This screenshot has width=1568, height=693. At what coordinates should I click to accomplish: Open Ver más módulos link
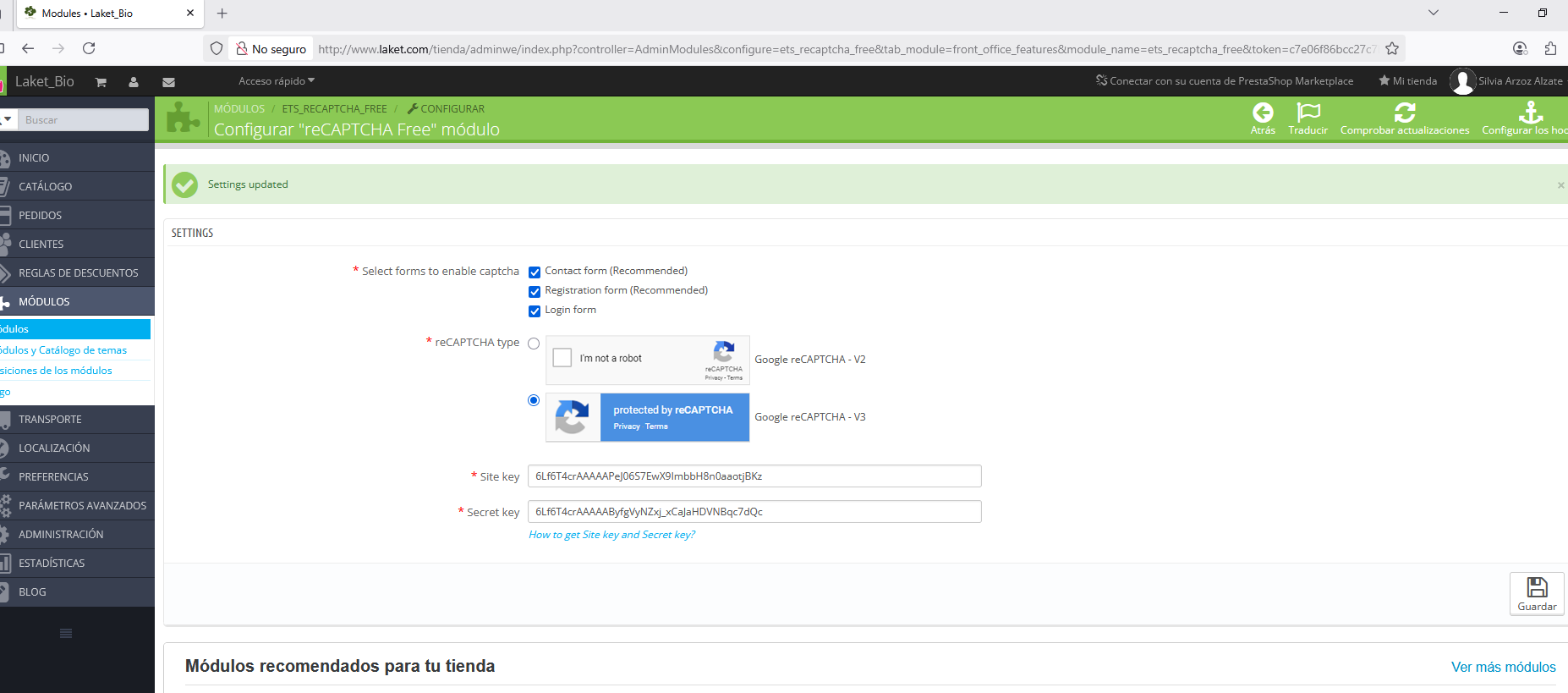pos(1503,668)
